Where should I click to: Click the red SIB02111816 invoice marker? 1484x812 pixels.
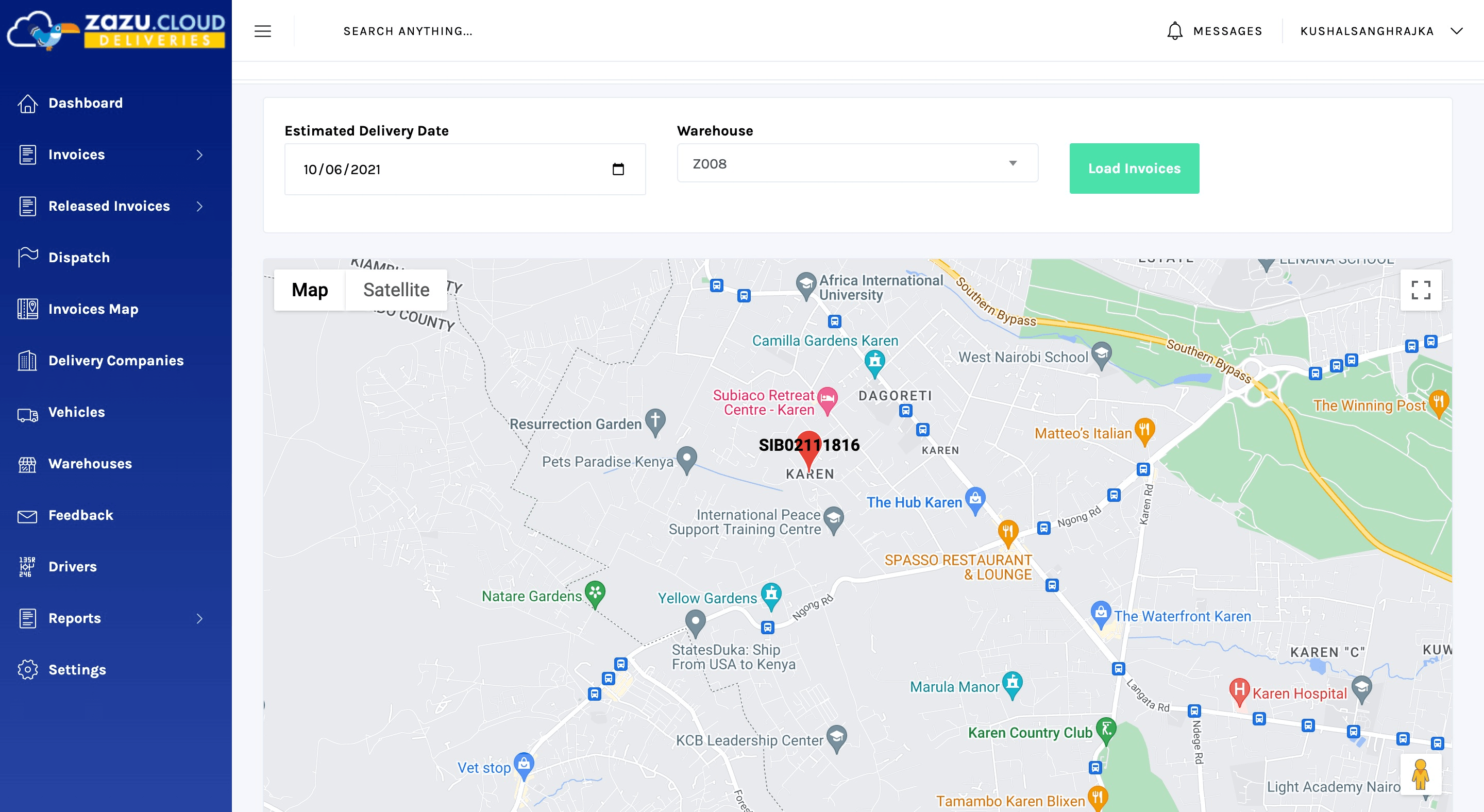[x=809, y=450]
